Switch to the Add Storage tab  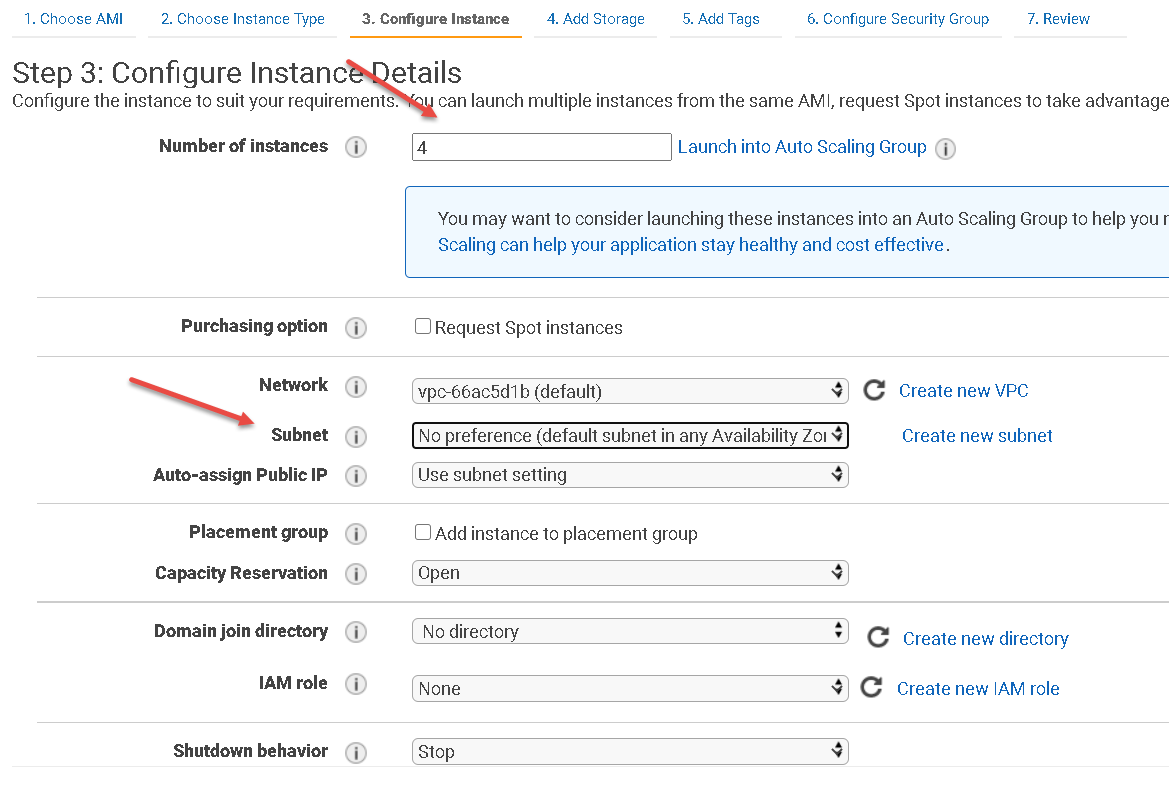[596, 18]
